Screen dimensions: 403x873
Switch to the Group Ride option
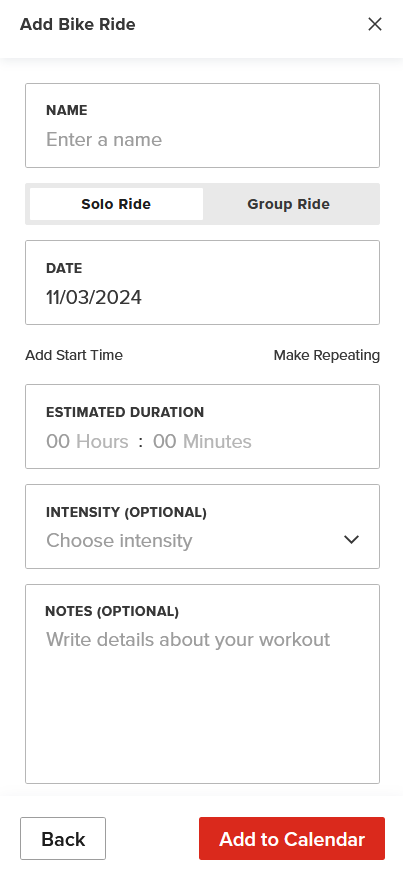(x=288, y=204)
